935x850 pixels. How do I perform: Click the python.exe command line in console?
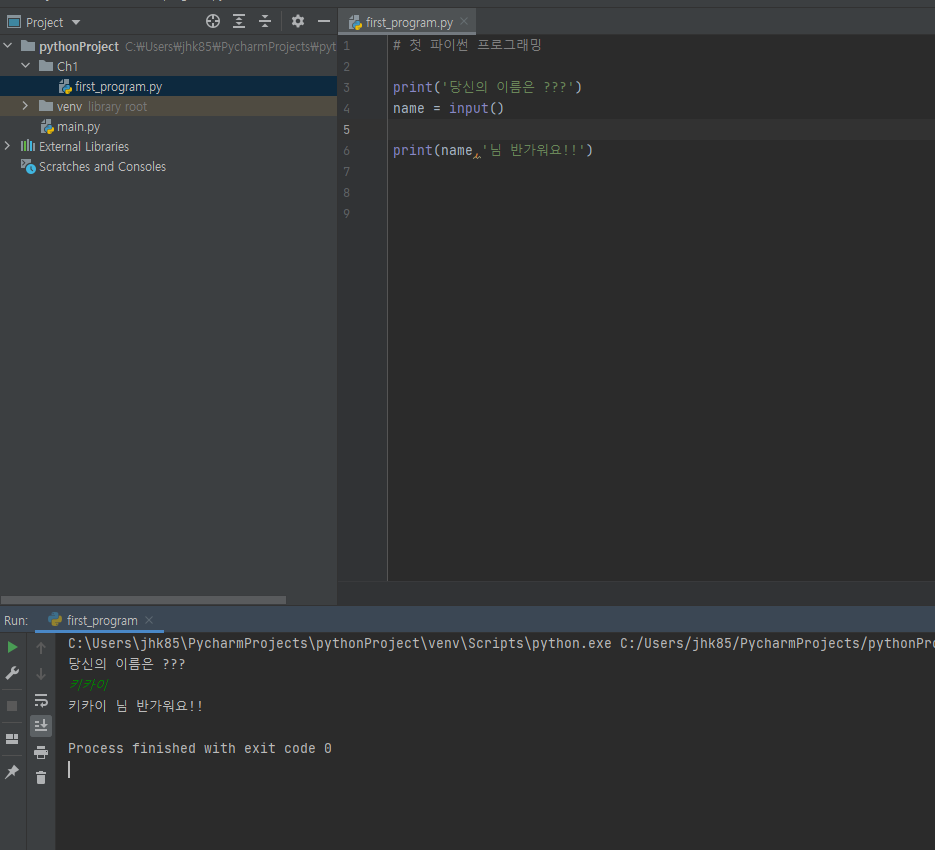click(501, 644)
